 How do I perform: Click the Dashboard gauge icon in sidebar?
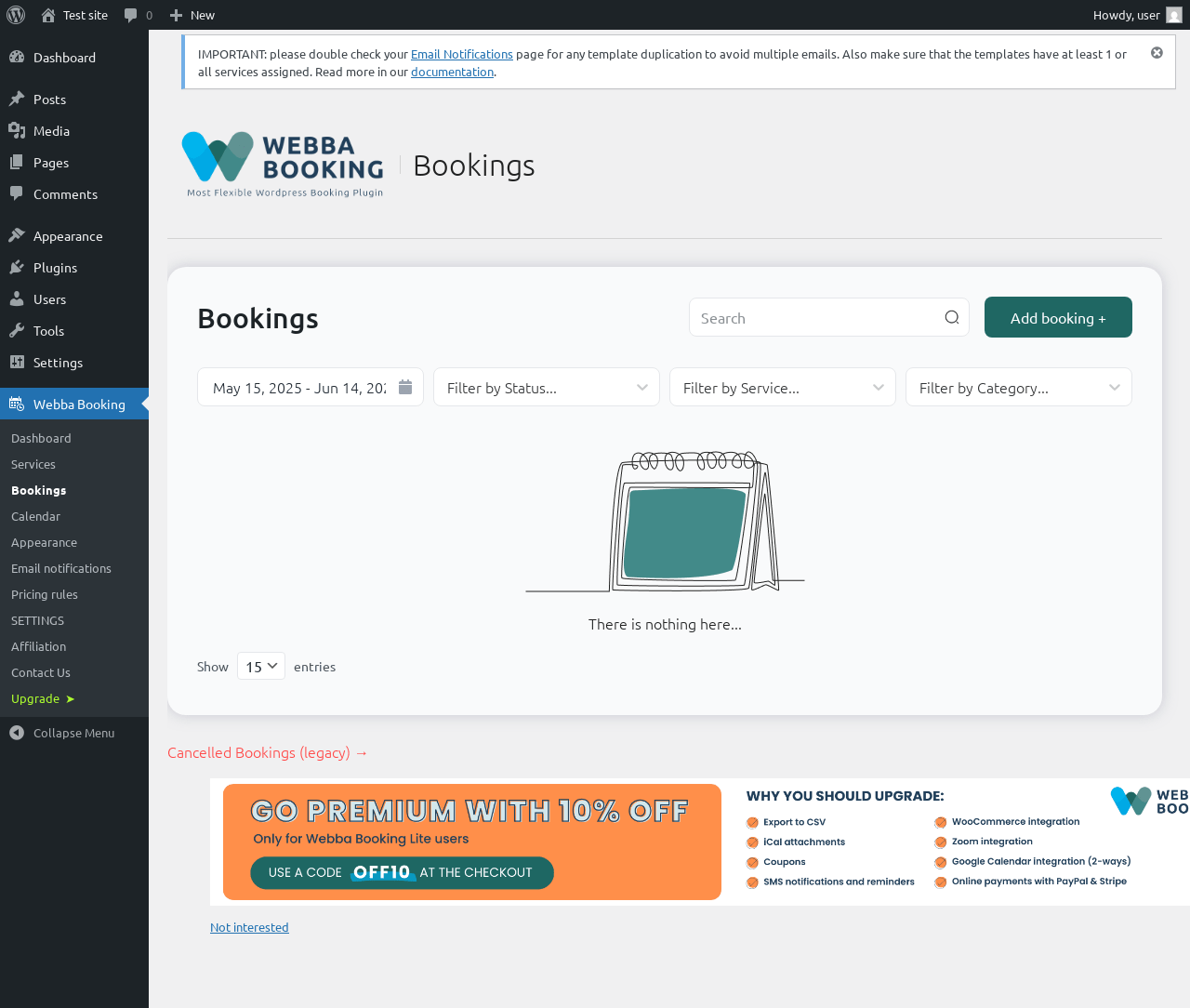[17, 57]
